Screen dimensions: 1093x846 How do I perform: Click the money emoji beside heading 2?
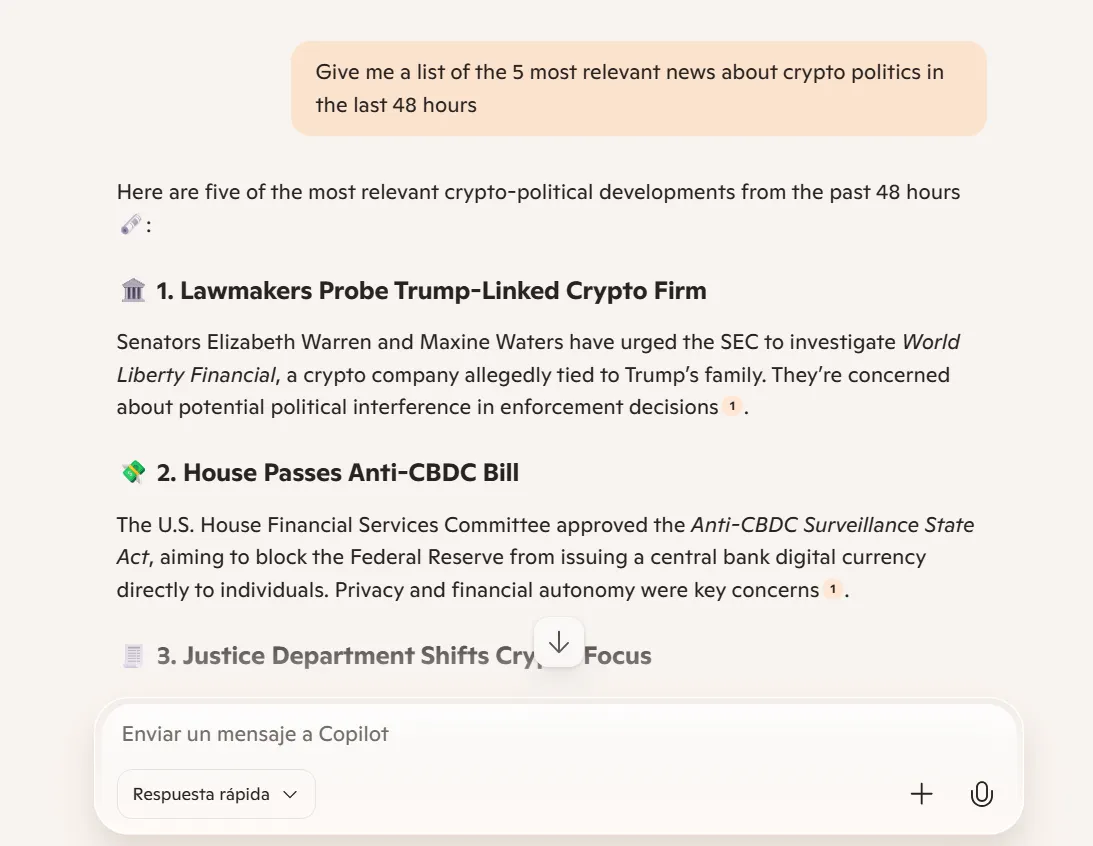point(133,473)
